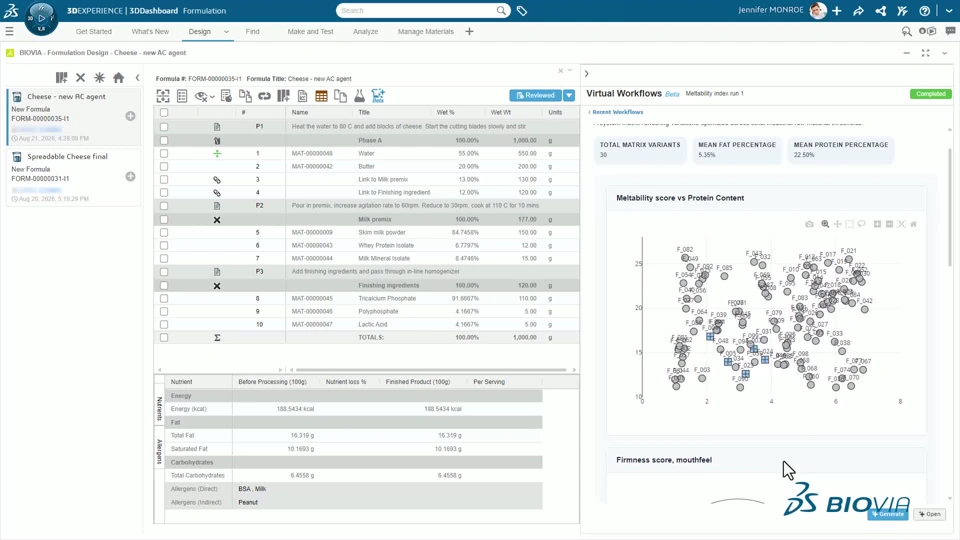Click plus icon on Spreadable Cheese final card

pos(130,176)
